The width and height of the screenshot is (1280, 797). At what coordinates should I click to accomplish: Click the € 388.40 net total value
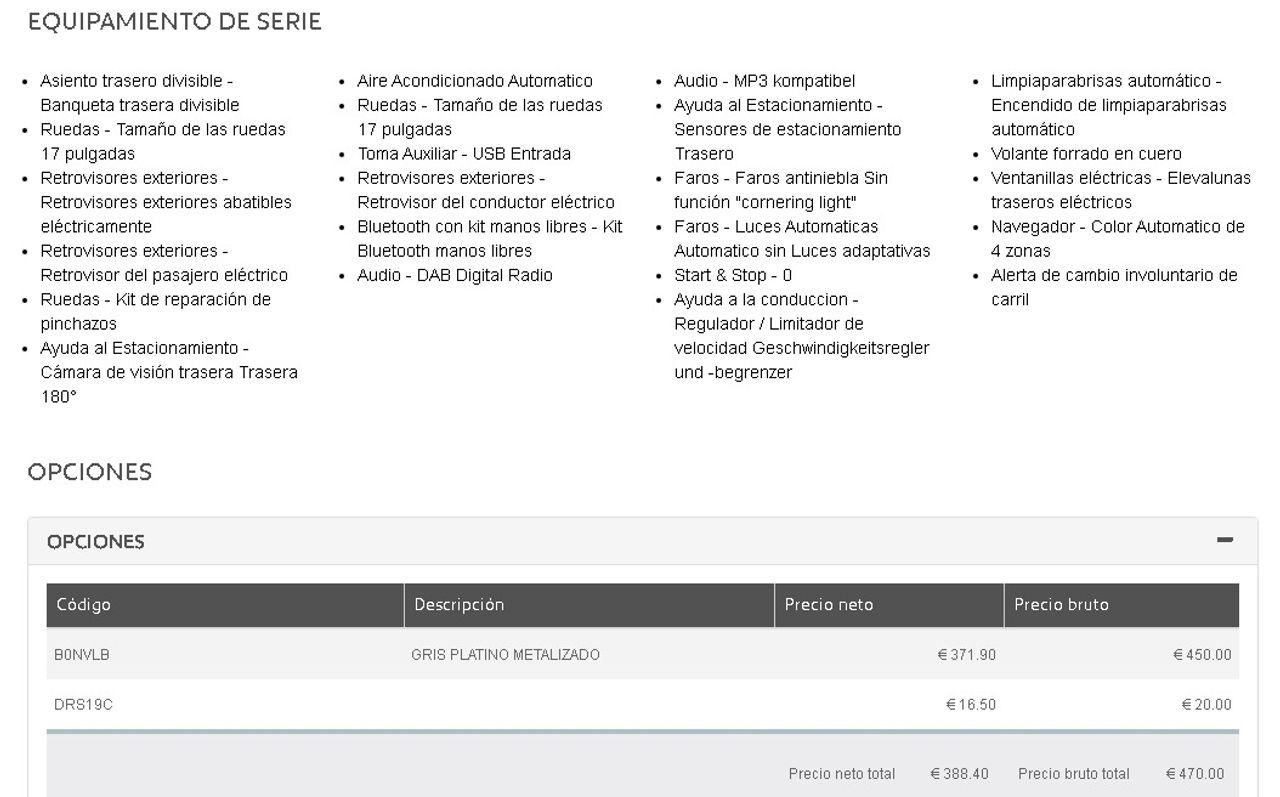pyautogui.click(x=959, y=774)
